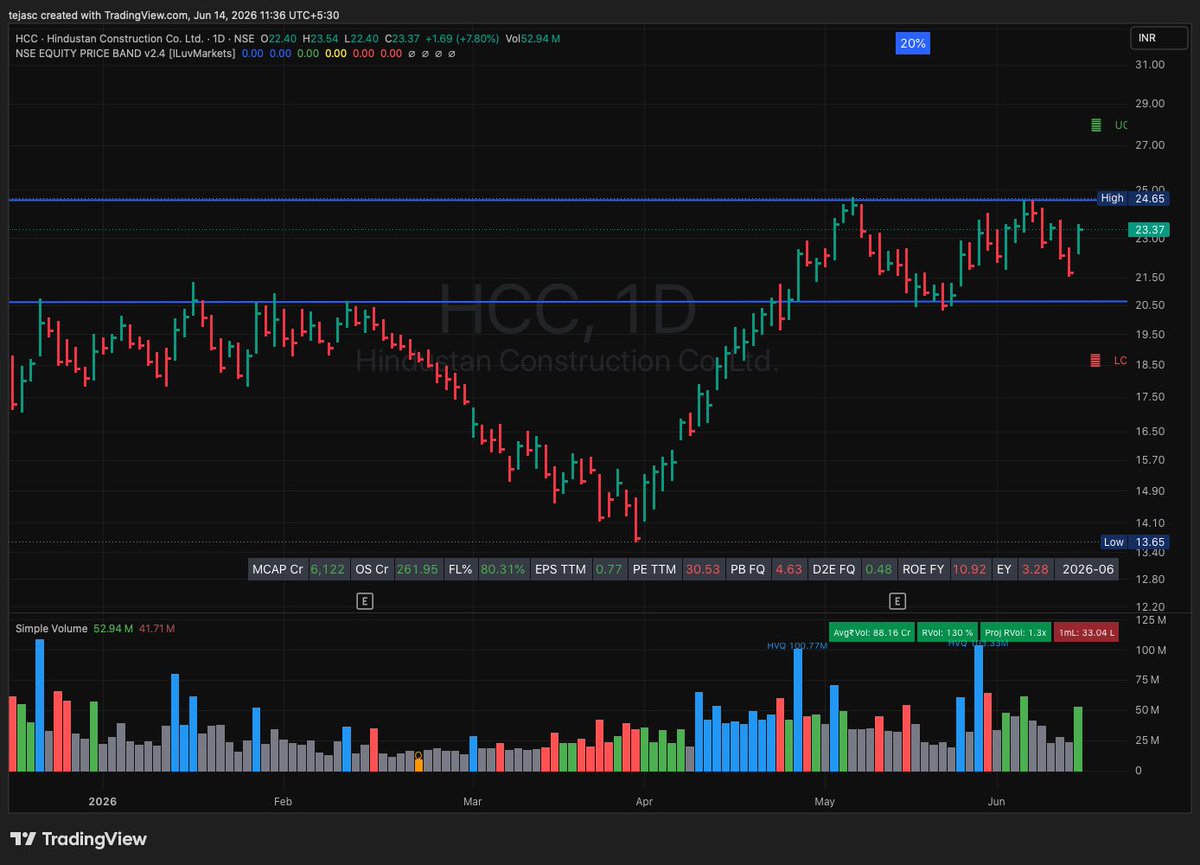Viewport: 1200px width, 865px height.
Task: Click the HVQ 100.77M volume label
Action: click(797, 646)
